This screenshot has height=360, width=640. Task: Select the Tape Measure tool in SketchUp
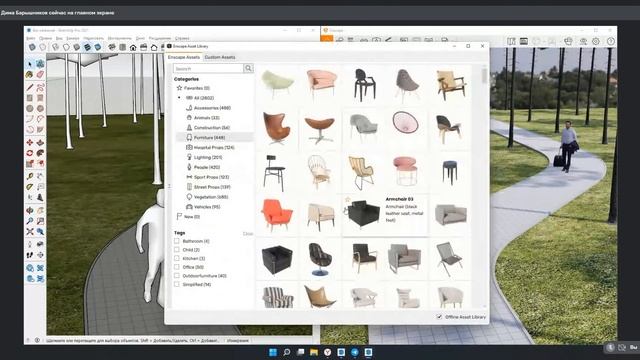[30, 176]
